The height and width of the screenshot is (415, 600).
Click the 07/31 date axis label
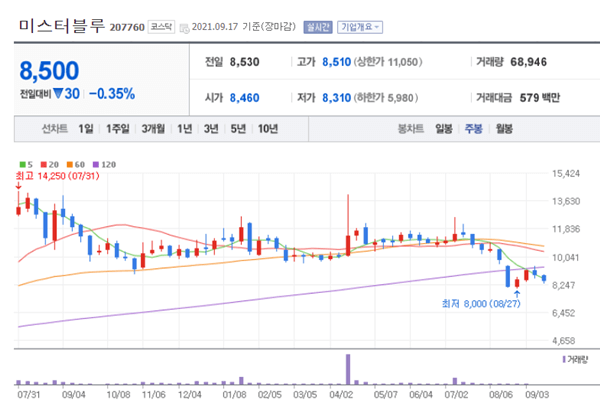[x=29, y=394]
